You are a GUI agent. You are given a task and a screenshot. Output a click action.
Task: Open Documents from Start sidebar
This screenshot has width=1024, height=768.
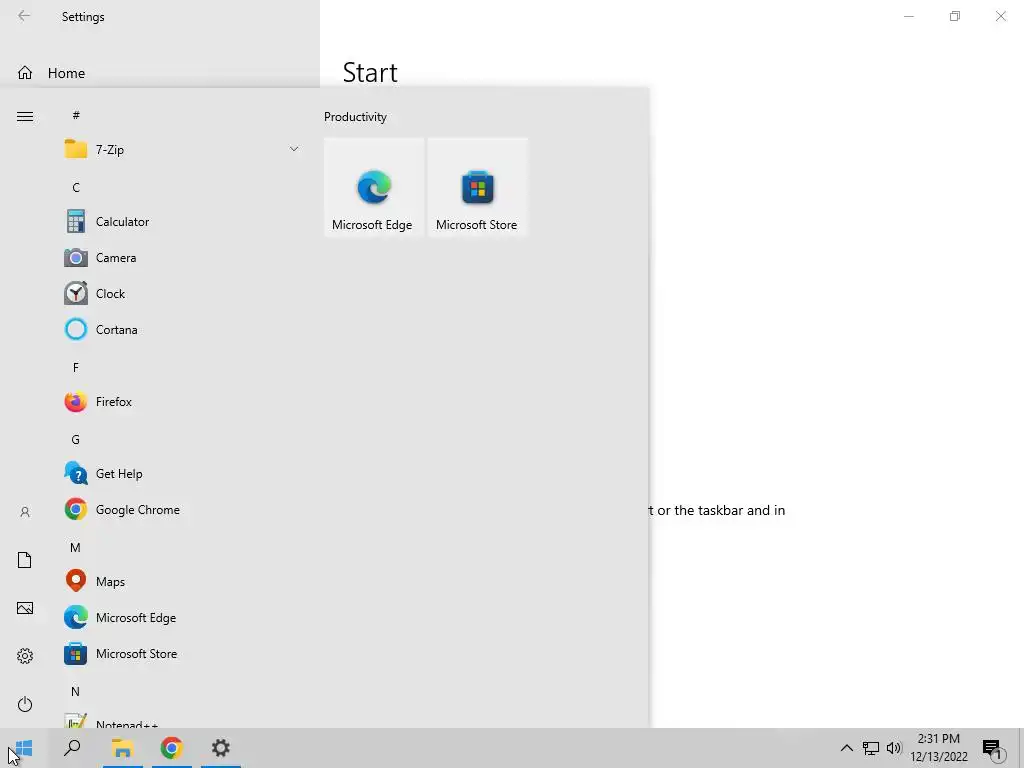pos(25,560)
